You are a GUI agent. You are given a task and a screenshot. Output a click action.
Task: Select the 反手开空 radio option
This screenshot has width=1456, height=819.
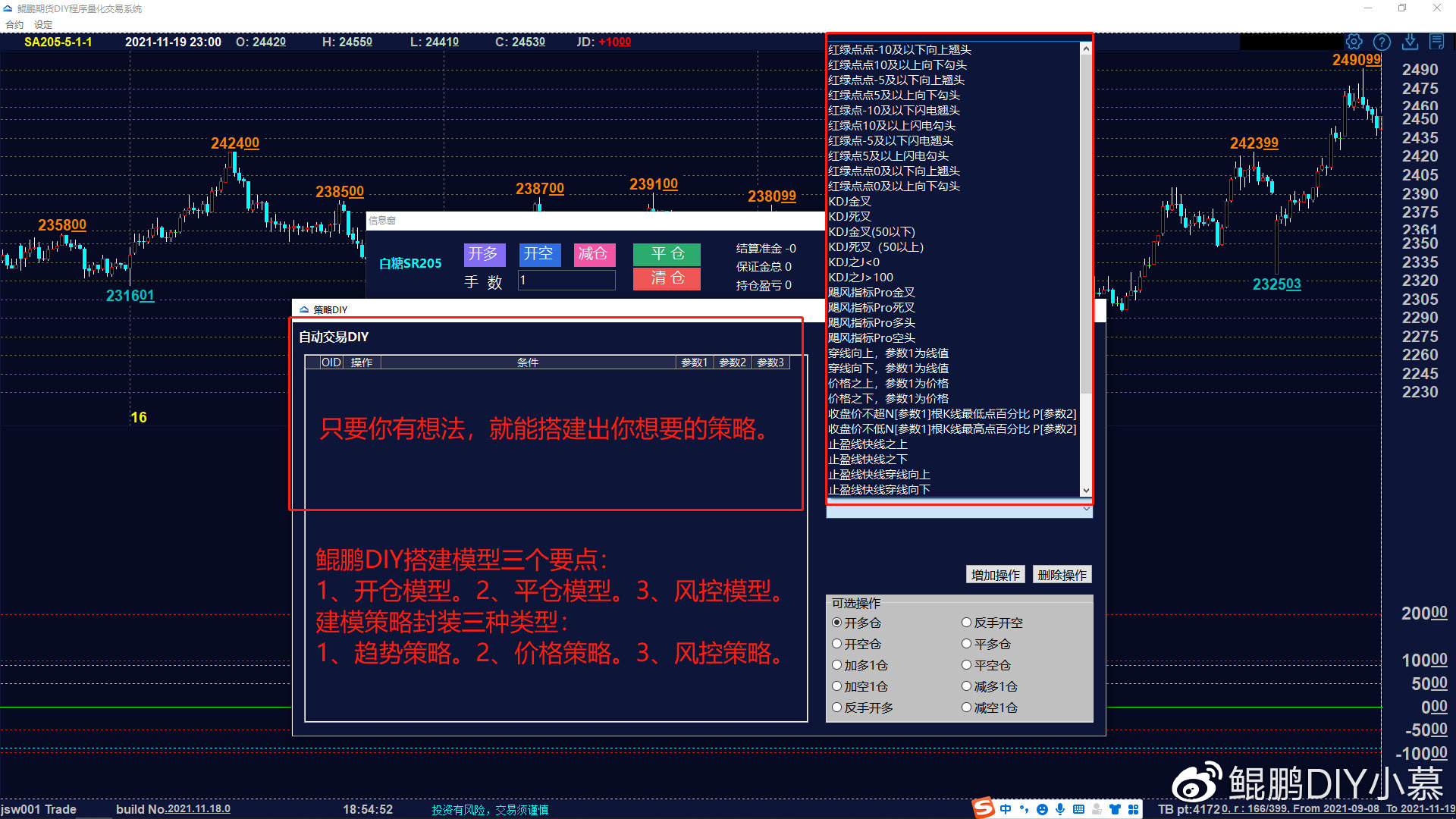tap(967, 623)
